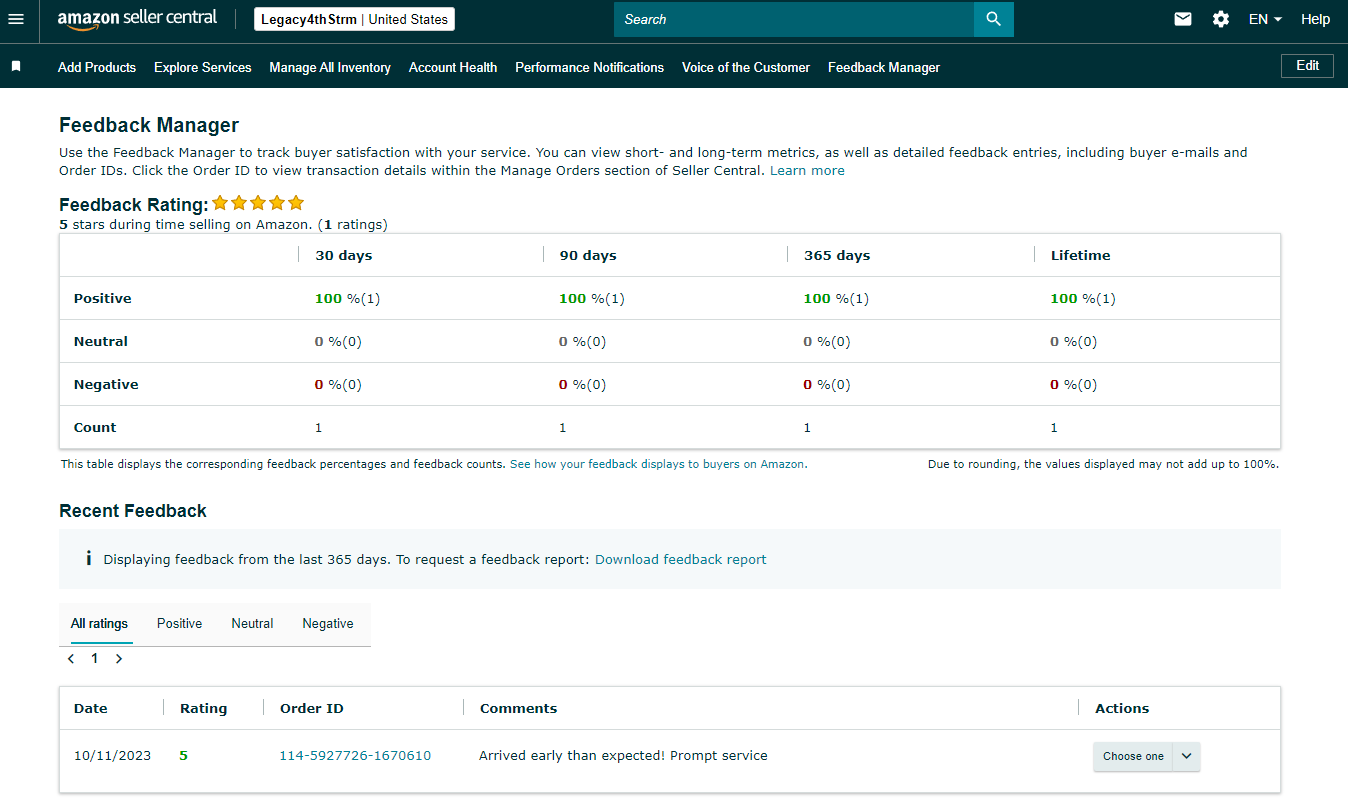Click the Lifetime positive 100 %(1) value
Image resolution: width=1348 pixels, height=807 pixels.
tap(1083, 298)
